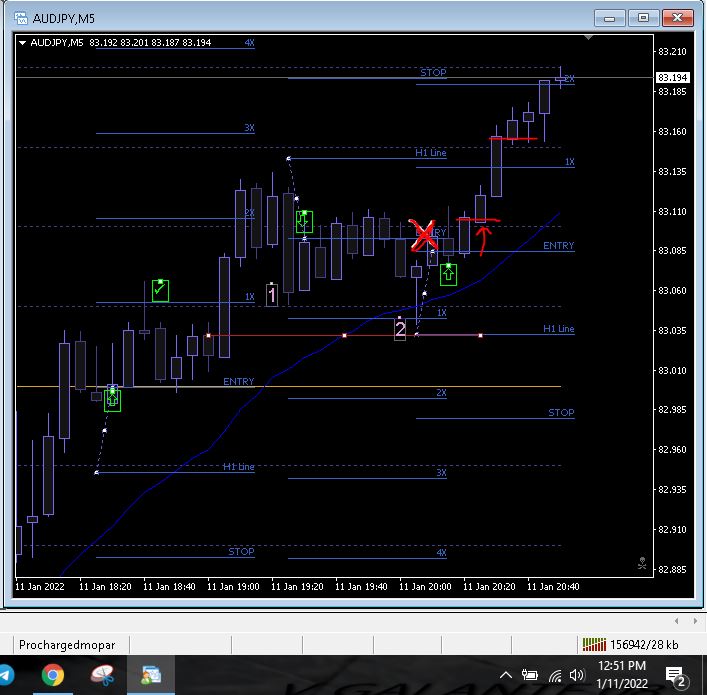Click the skull icon in the chart corner
The width and height of the screenshot is (707, 695).
point(642,563)
